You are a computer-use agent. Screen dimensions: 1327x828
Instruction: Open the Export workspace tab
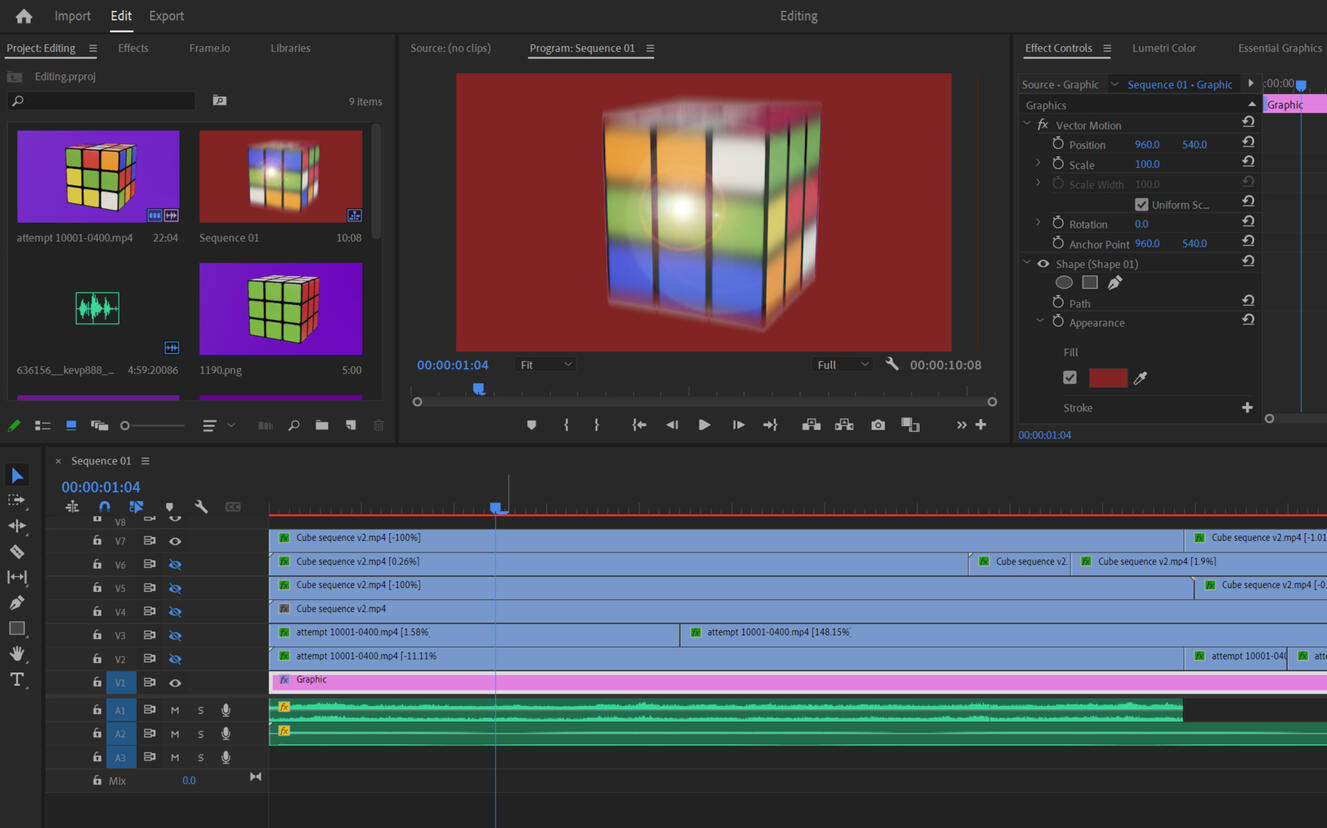(166, 16)
